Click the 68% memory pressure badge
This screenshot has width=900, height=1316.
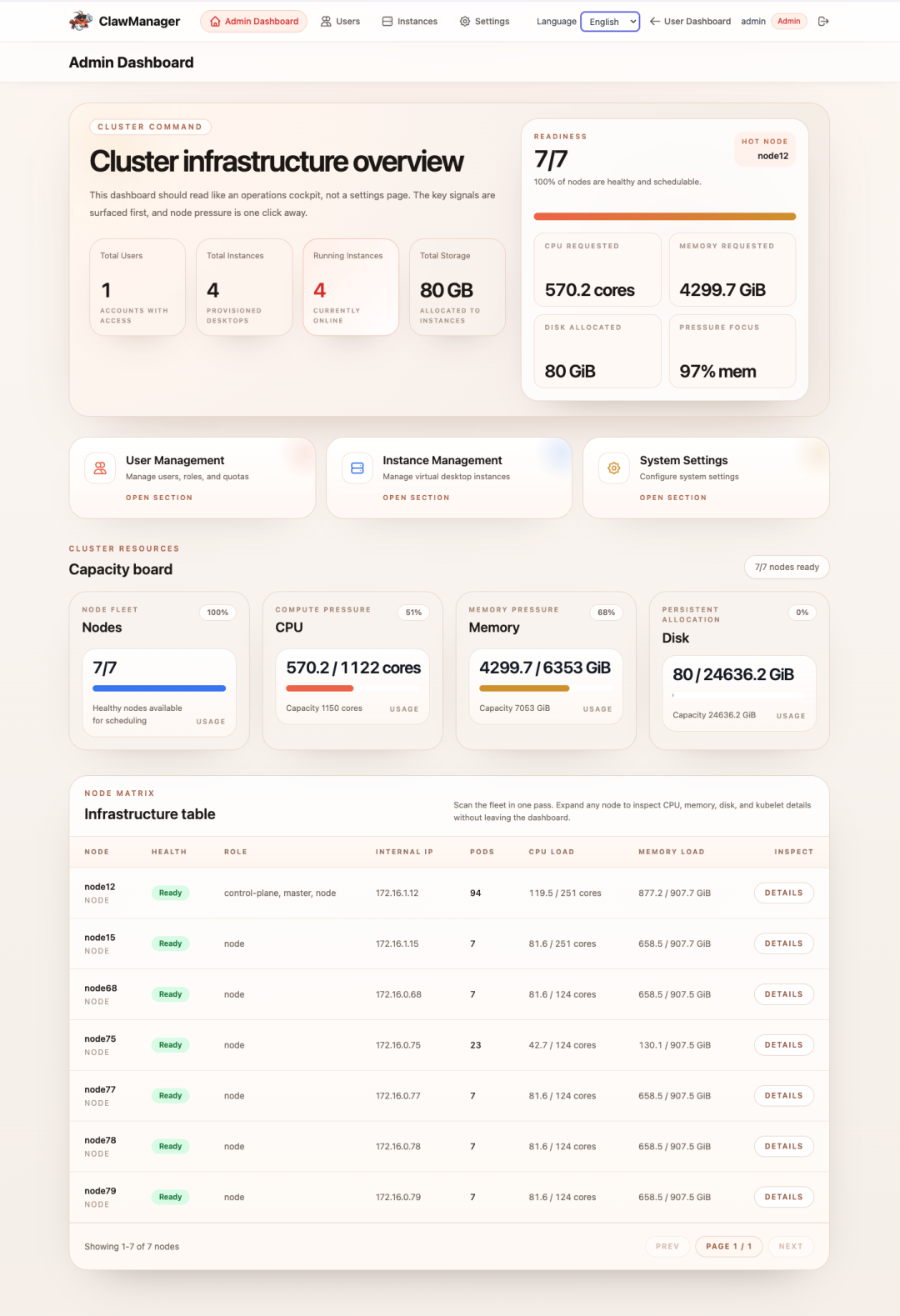click(x=607, y=613)
